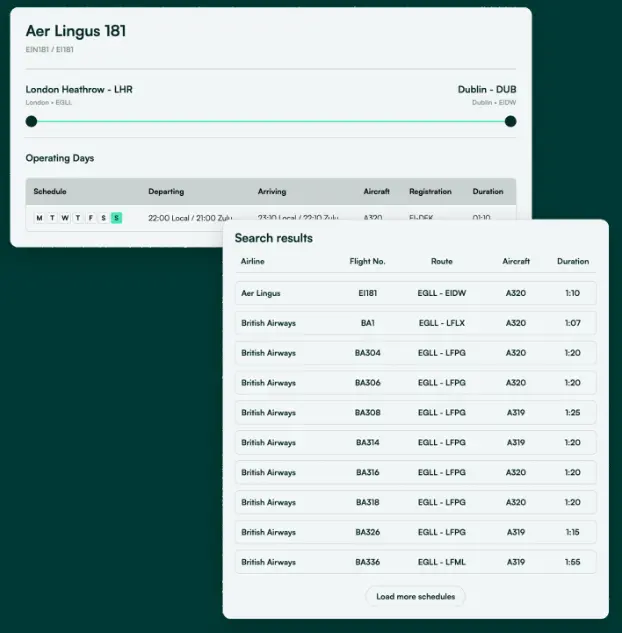
Task: Select the BA308 flight result row
Action: click(415, 412)
